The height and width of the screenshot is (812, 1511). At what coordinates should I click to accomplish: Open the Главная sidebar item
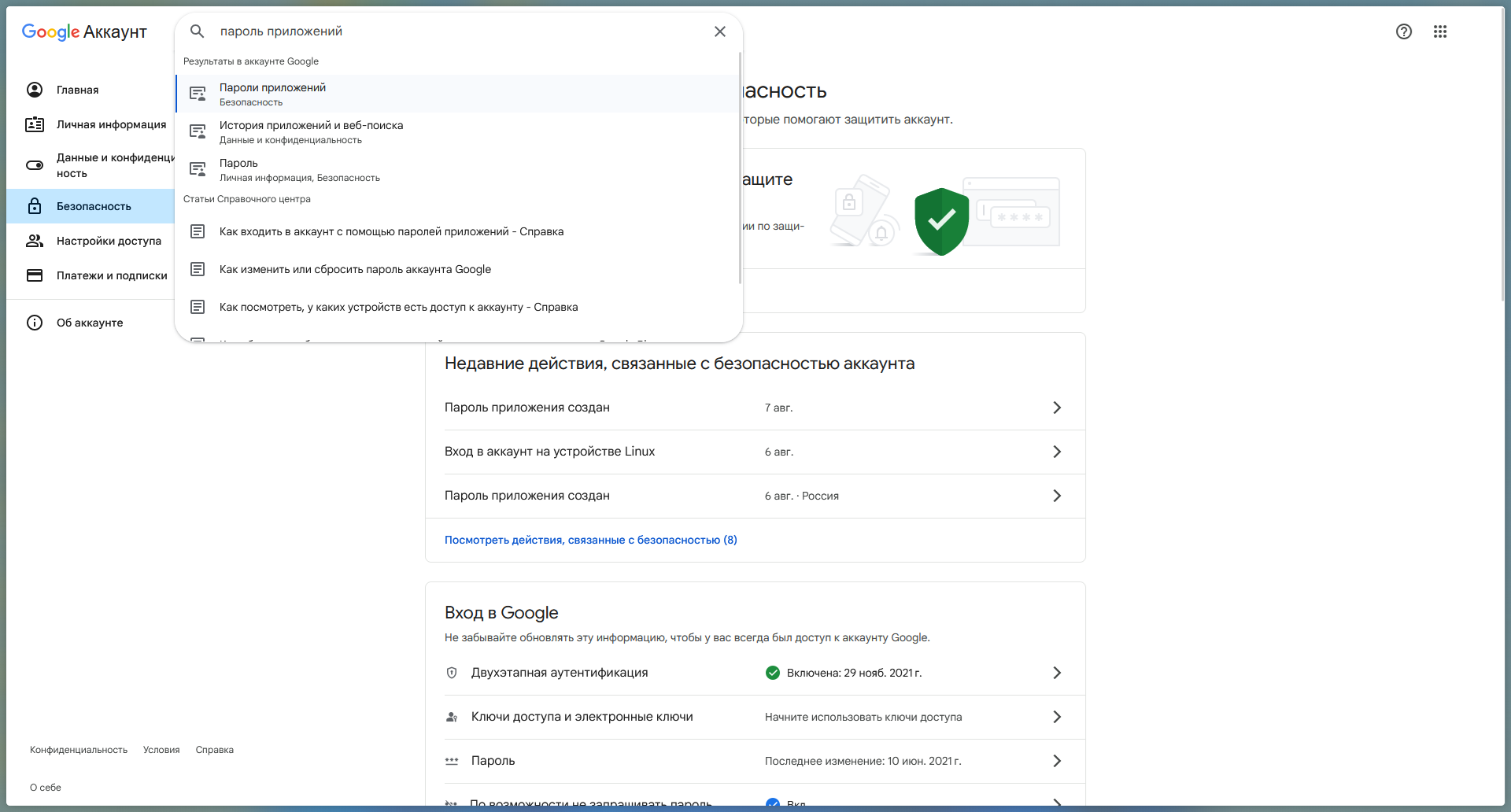[91, 90]
